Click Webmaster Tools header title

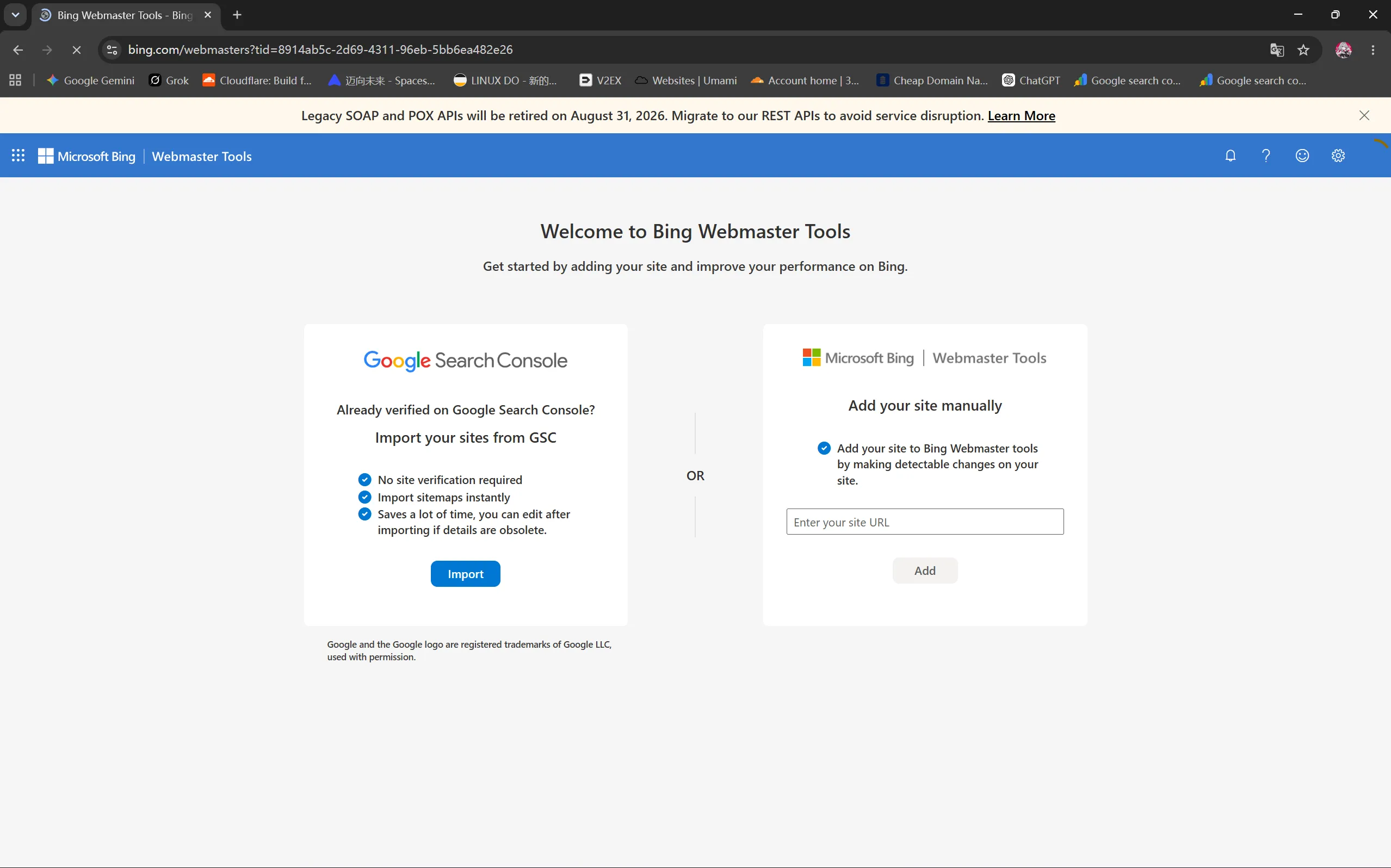tap(201, 156)
